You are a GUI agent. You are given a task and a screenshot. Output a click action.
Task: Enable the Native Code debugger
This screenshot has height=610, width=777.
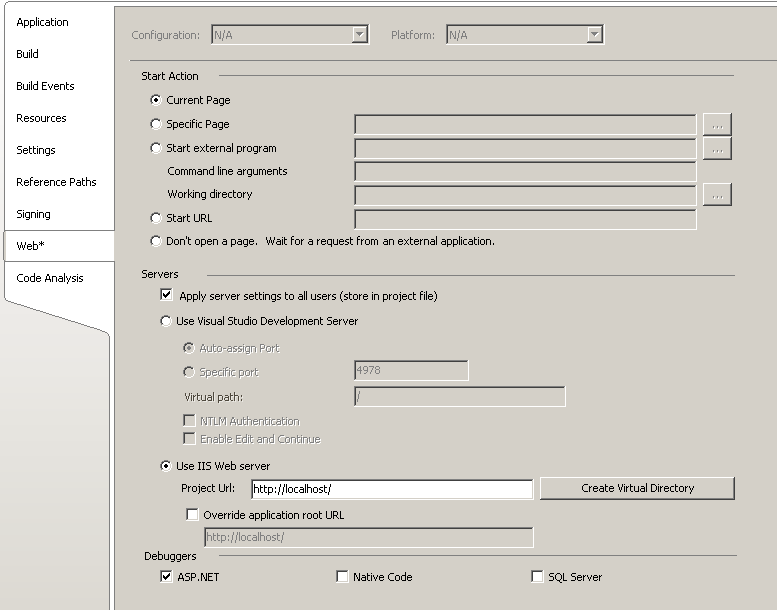point(342,576)
